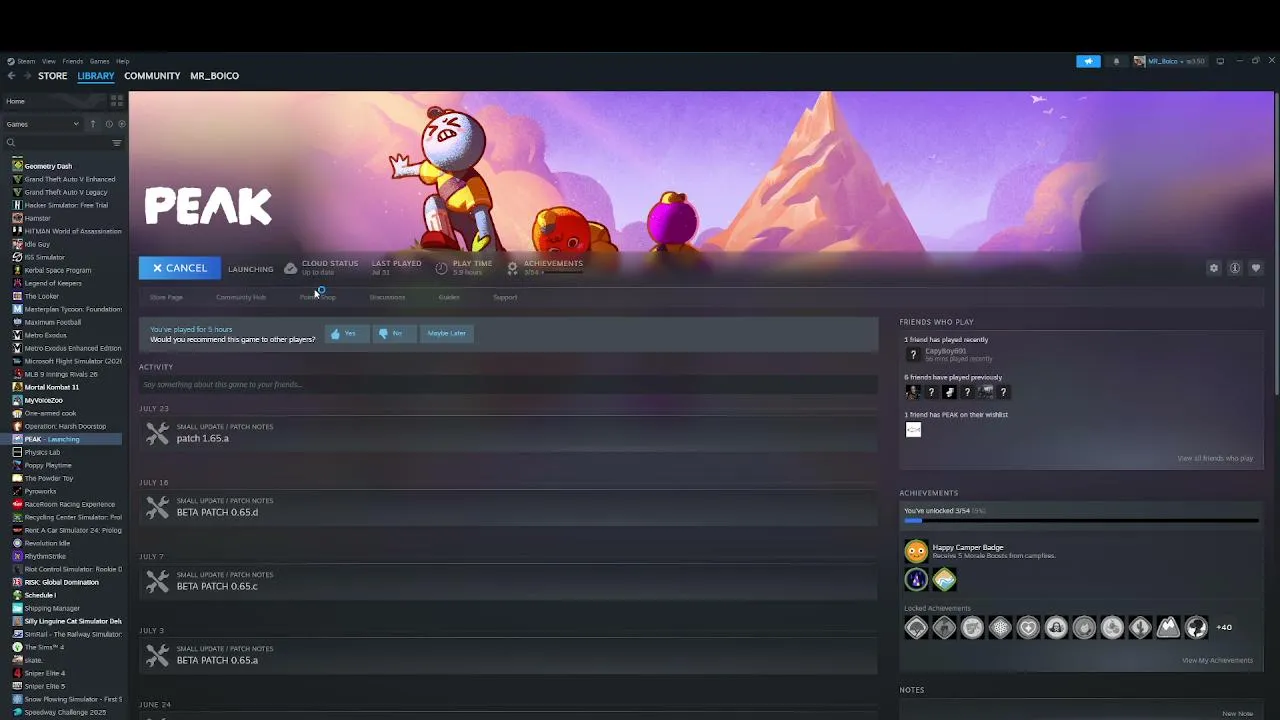Cancel the PEAK launch
The height and width of the screenshot is (720, 1280).
click(x=180, y=268)
